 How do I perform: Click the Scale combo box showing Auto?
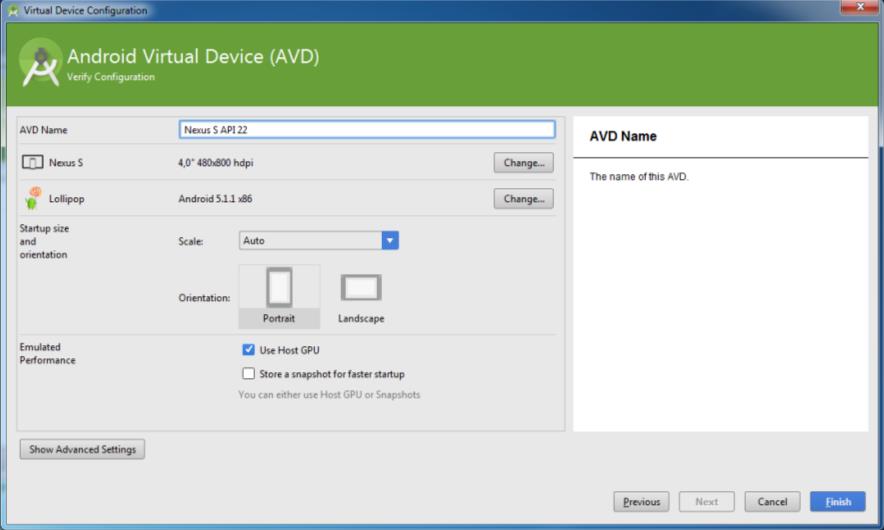(x=310, y=240)
